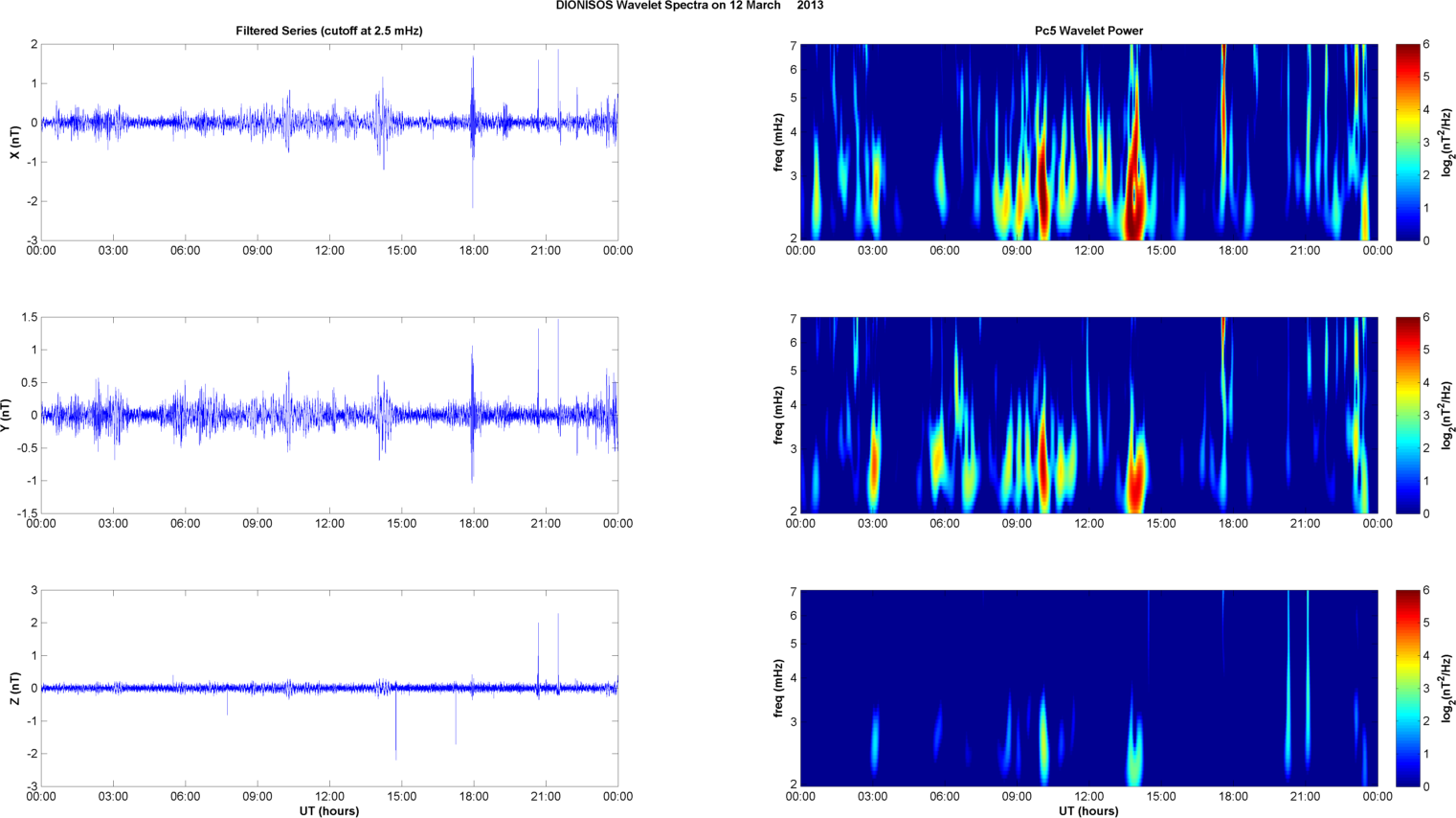1456x818 pixels.
Task: Click the 18:00 spike in Y time series
Action: 472,412
